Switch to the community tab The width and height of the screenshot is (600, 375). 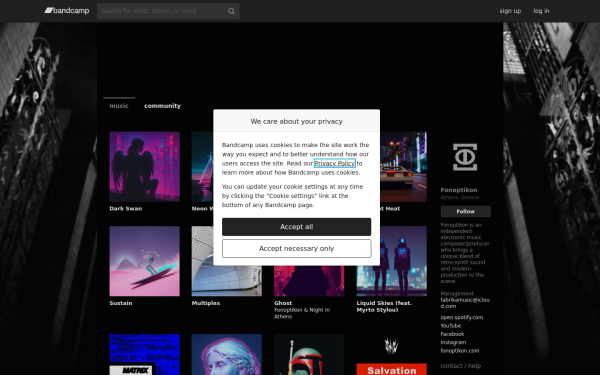coord(162,106)
